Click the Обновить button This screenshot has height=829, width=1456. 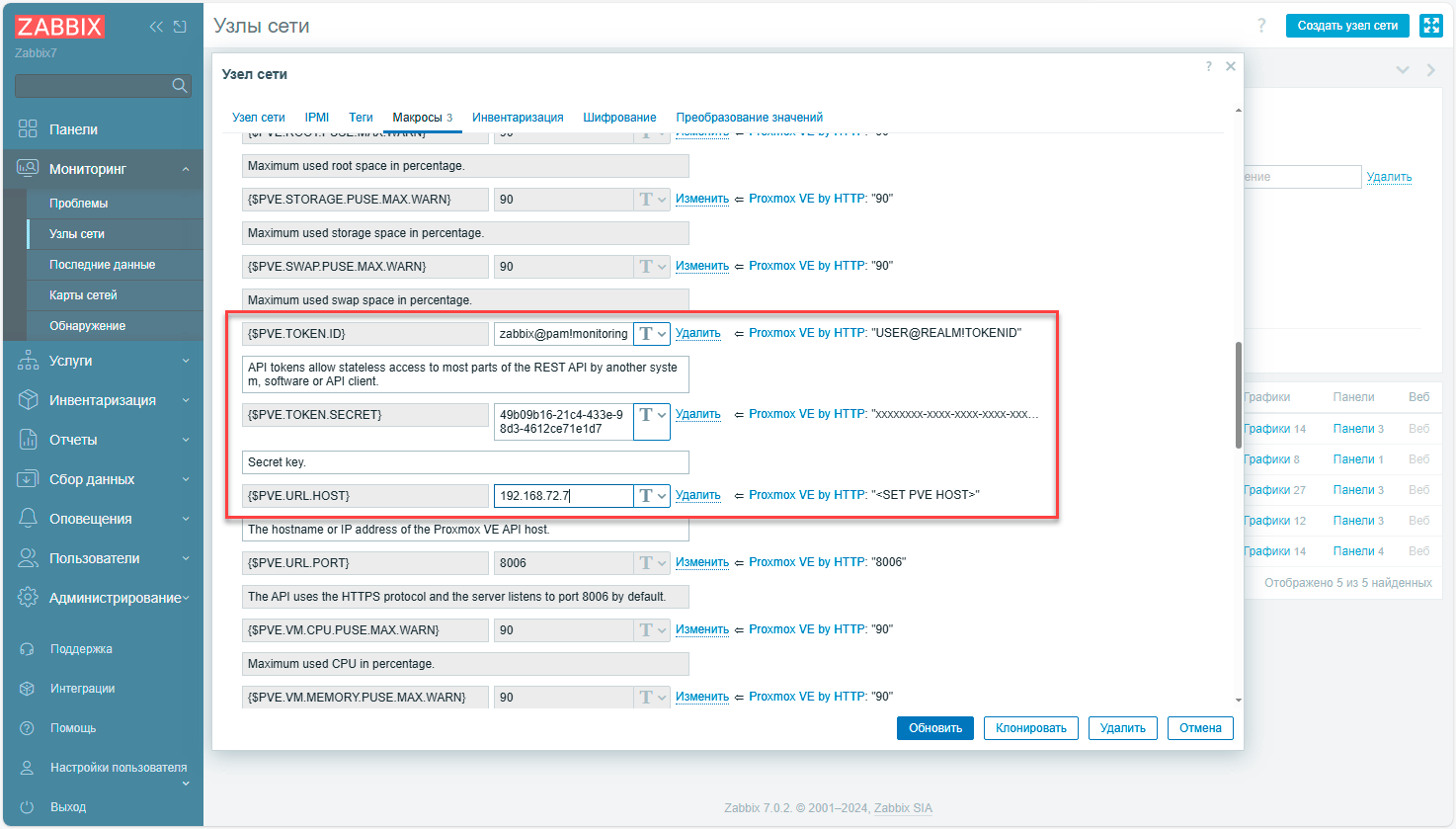935,728
